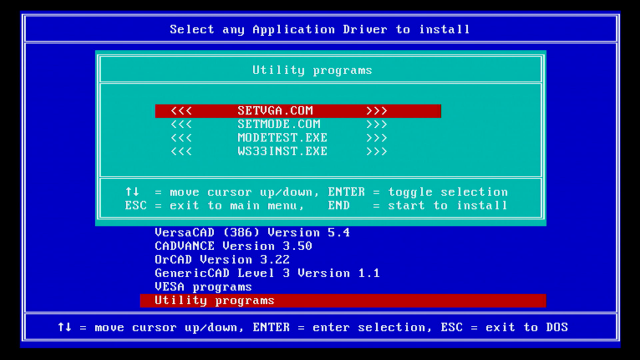Viewport: 640px width, 360px height.
Task: Select the SETMODE.COM entry
Action: (x=279, y=124)
